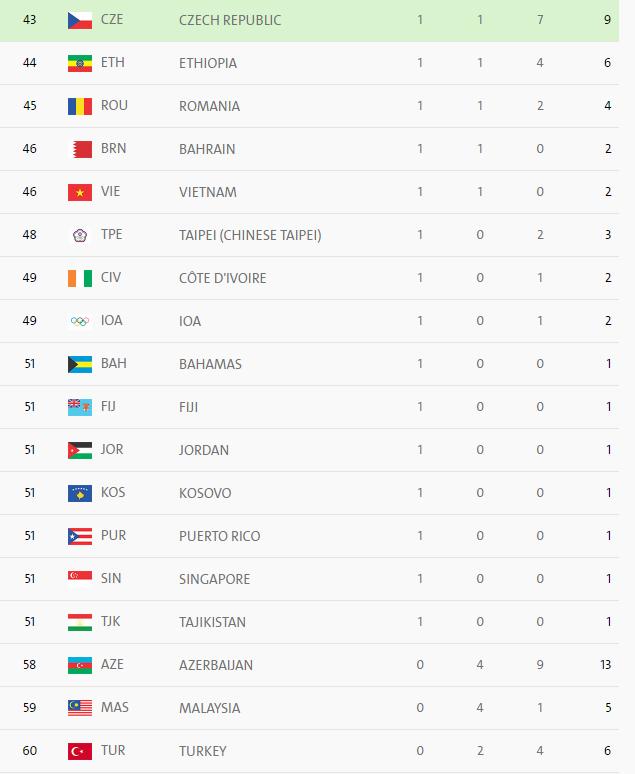Click the Turkey flag icon
The image size is (635, 774).
click(x=80, y=751)
